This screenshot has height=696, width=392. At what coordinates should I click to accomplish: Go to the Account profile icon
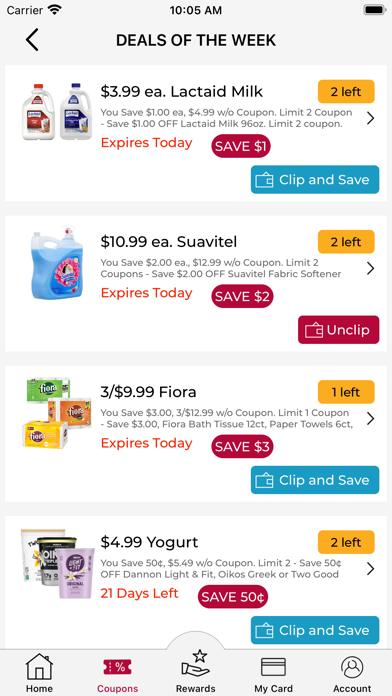point(352,667)
